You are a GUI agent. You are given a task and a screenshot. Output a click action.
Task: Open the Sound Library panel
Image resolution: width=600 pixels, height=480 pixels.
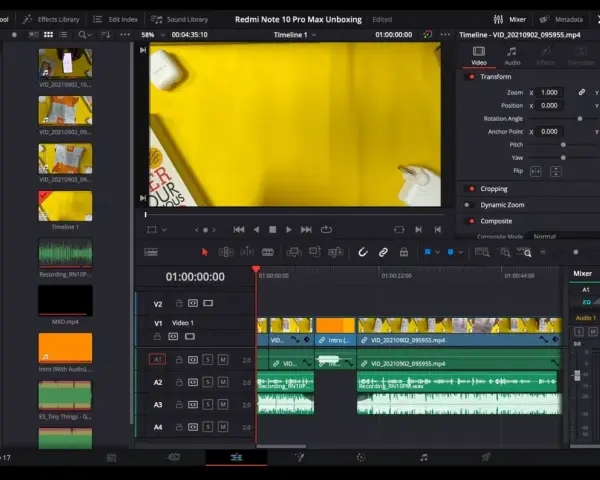click(x=179, y=20)
